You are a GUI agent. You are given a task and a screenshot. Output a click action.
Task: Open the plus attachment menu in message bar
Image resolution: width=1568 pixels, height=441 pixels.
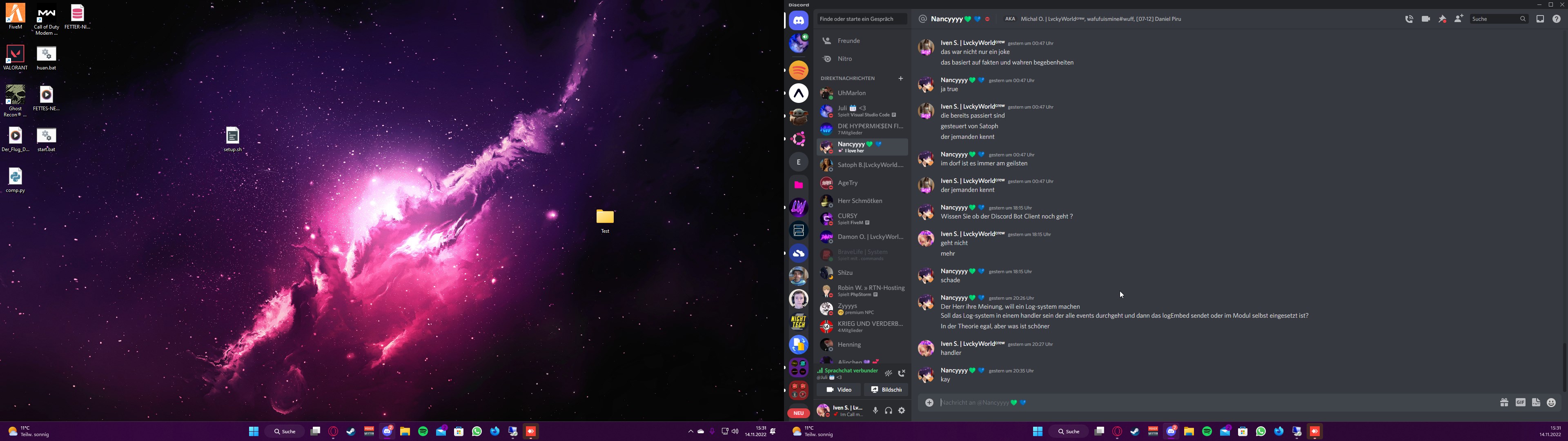pos(929,403)
